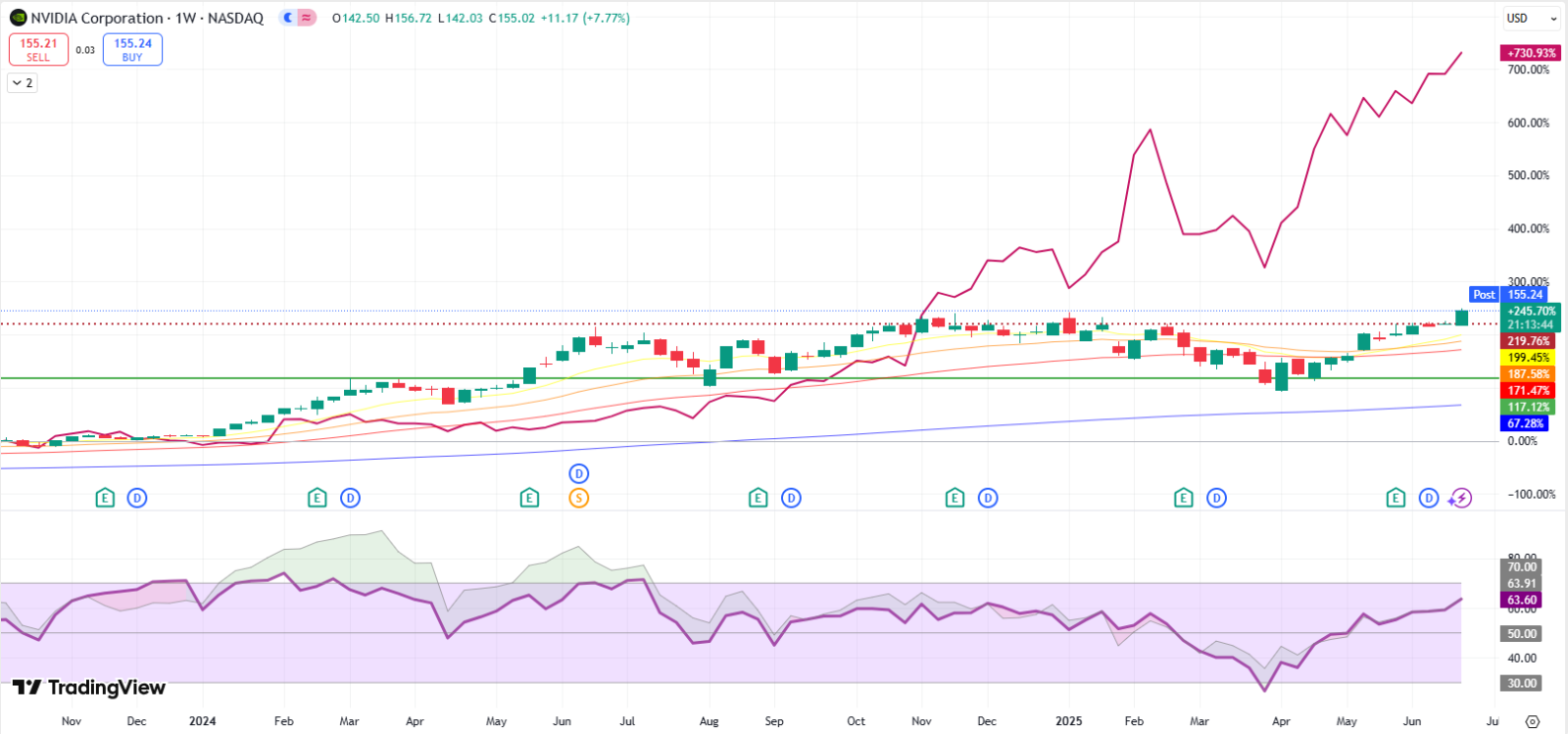This screenshot has width=1568, height=734.
Task: Open the dividend marker from June 2024
Action: pos(578,474)
